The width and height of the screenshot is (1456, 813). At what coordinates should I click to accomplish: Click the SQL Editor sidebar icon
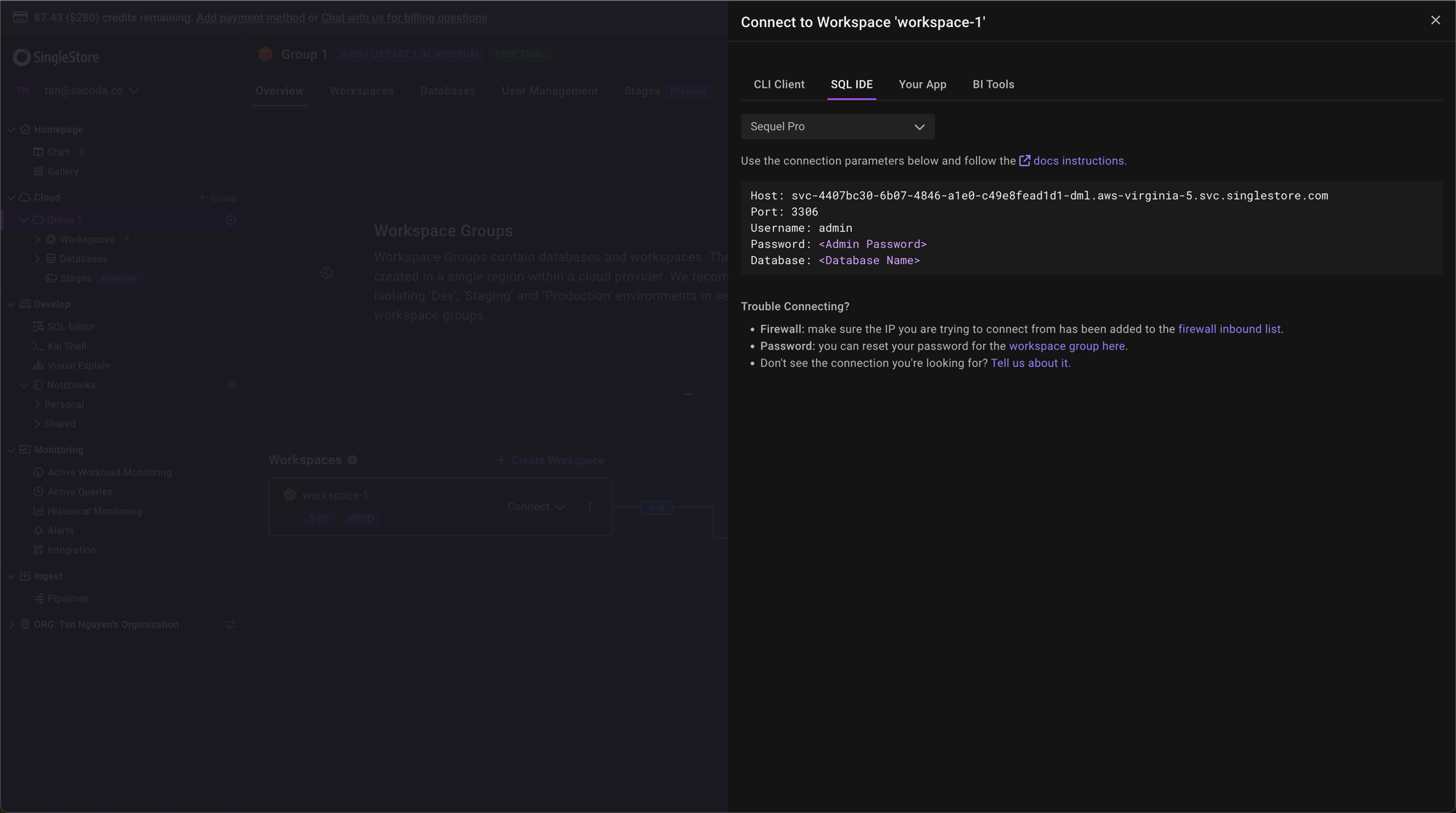39,327
